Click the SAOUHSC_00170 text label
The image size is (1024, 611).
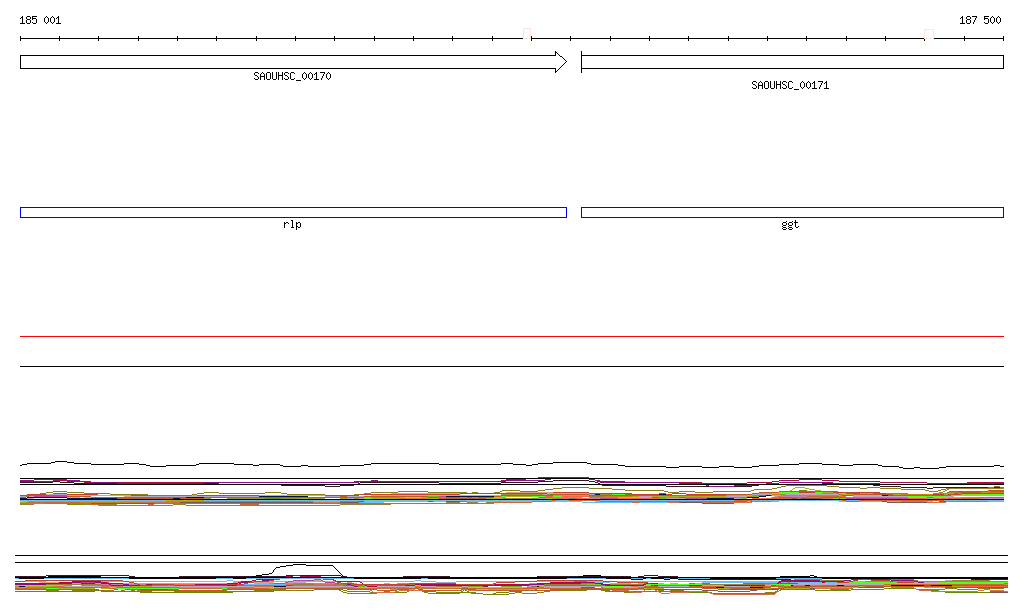coord(292,76)
